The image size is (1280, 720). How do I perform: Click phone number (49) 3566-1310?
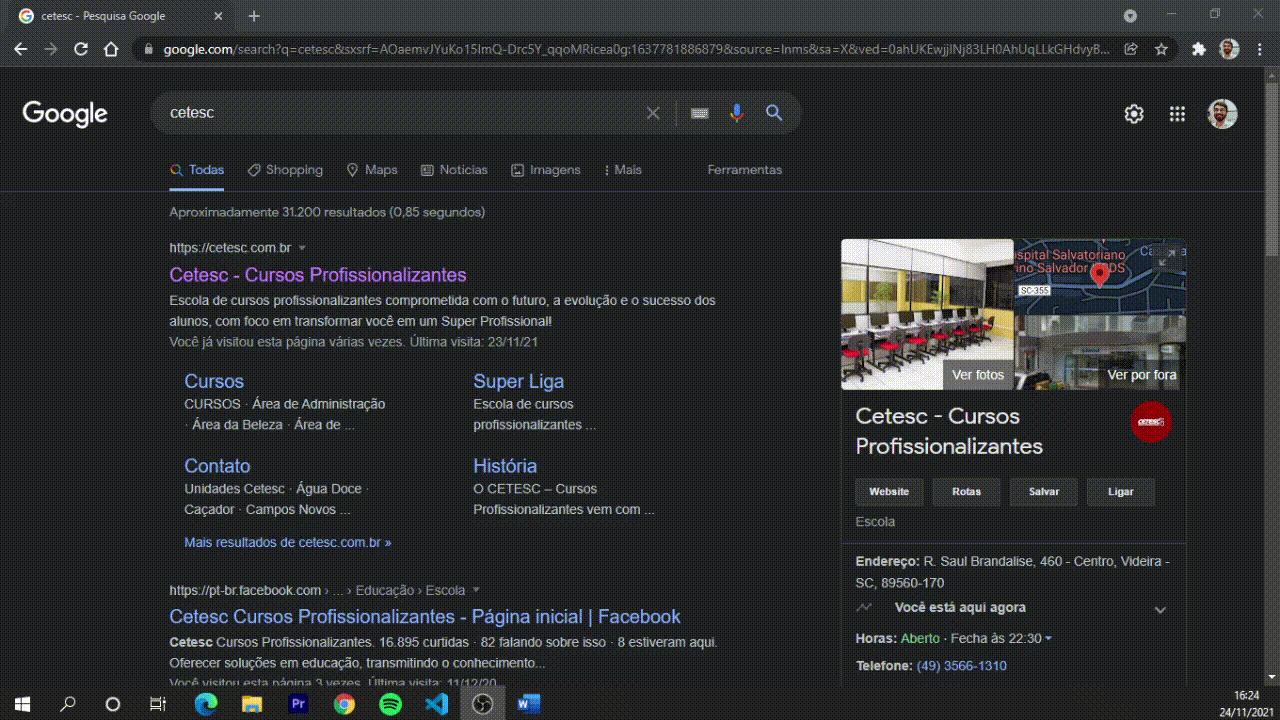(x=962, y=666)
